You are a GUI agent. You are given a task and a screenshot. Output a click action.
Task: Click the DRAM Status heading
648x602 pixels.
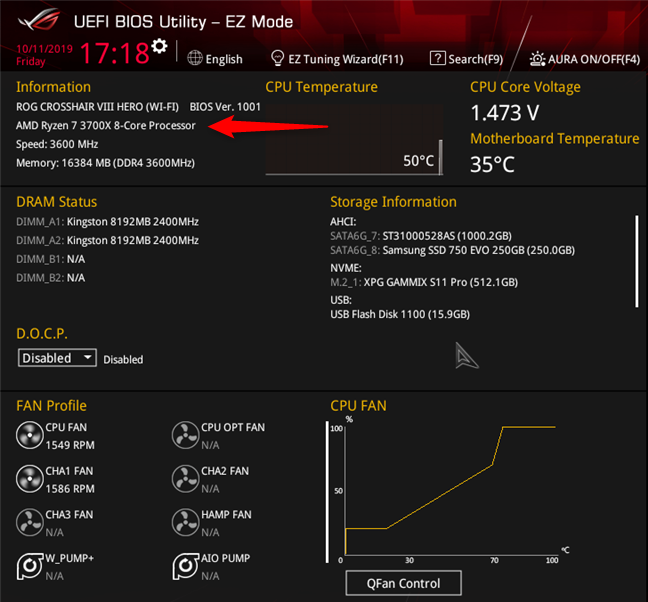tap(56, 202)
